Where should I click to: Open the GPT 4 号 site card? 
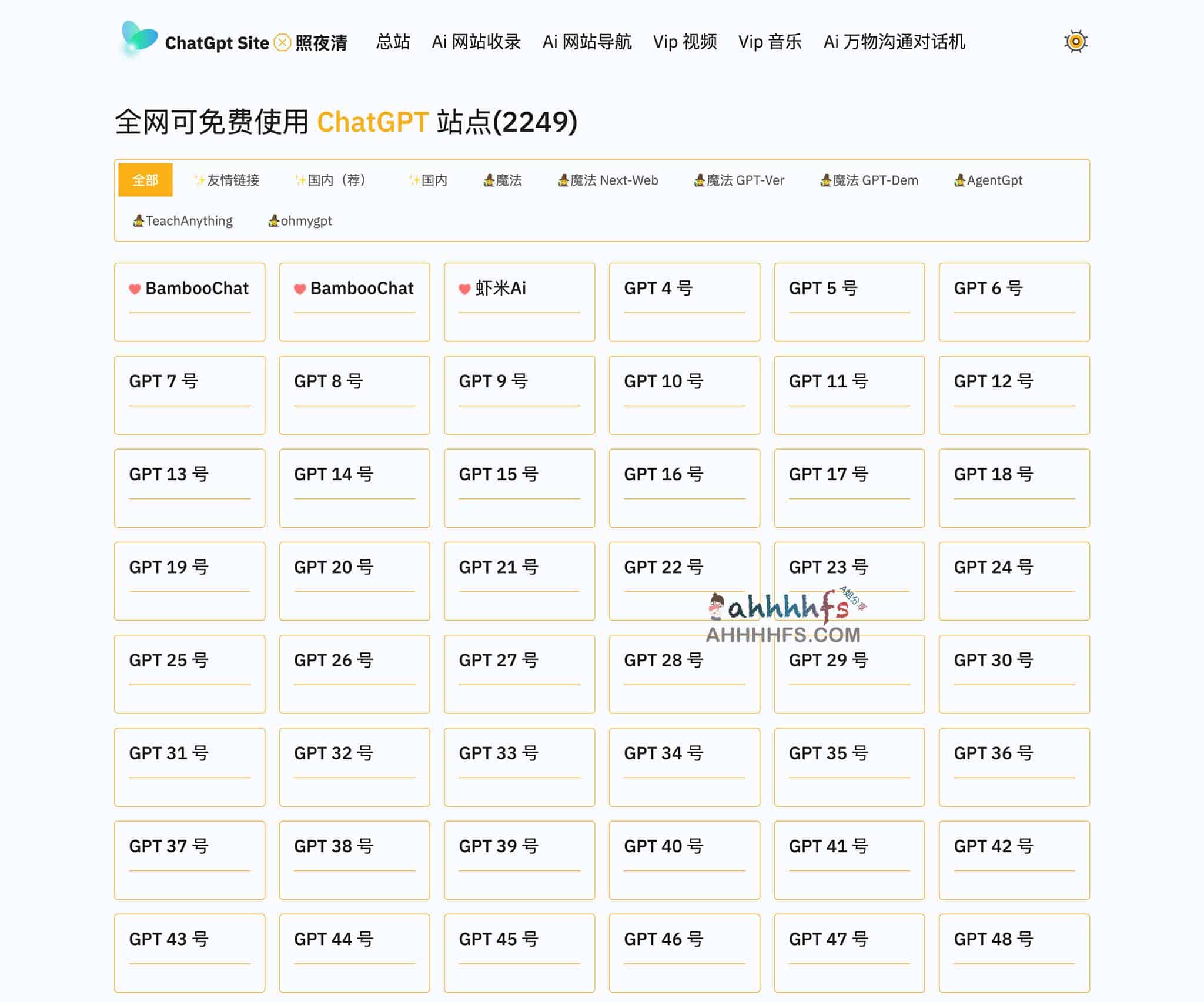[684, 301]
